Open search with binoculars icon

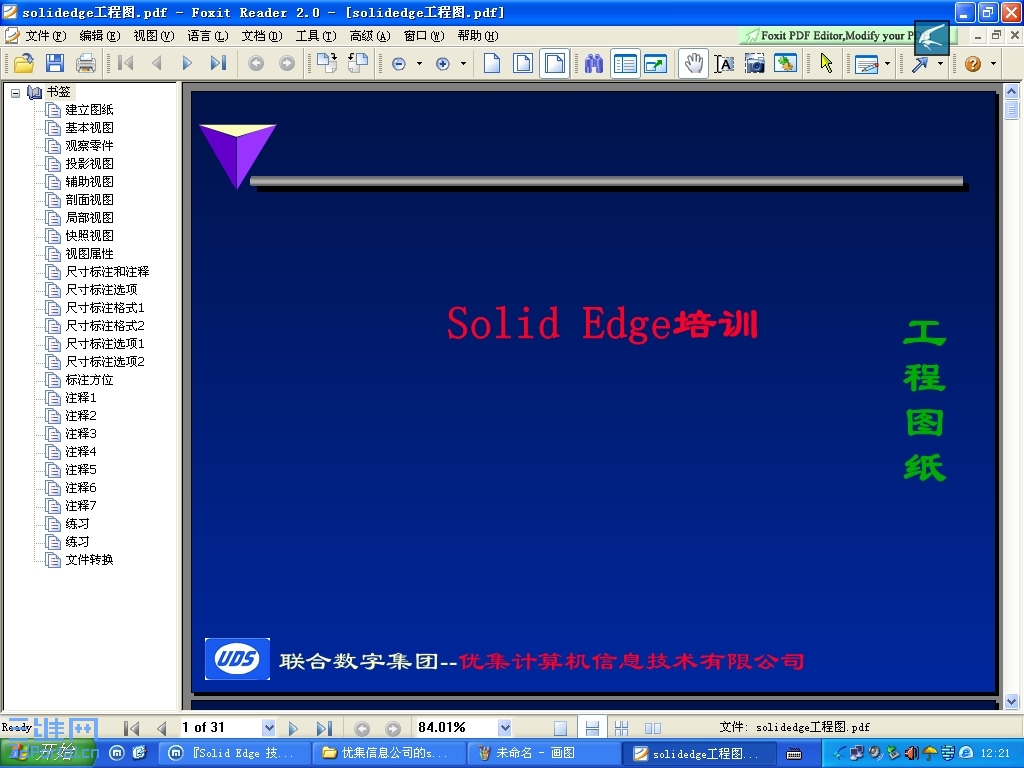click(594, 63)
